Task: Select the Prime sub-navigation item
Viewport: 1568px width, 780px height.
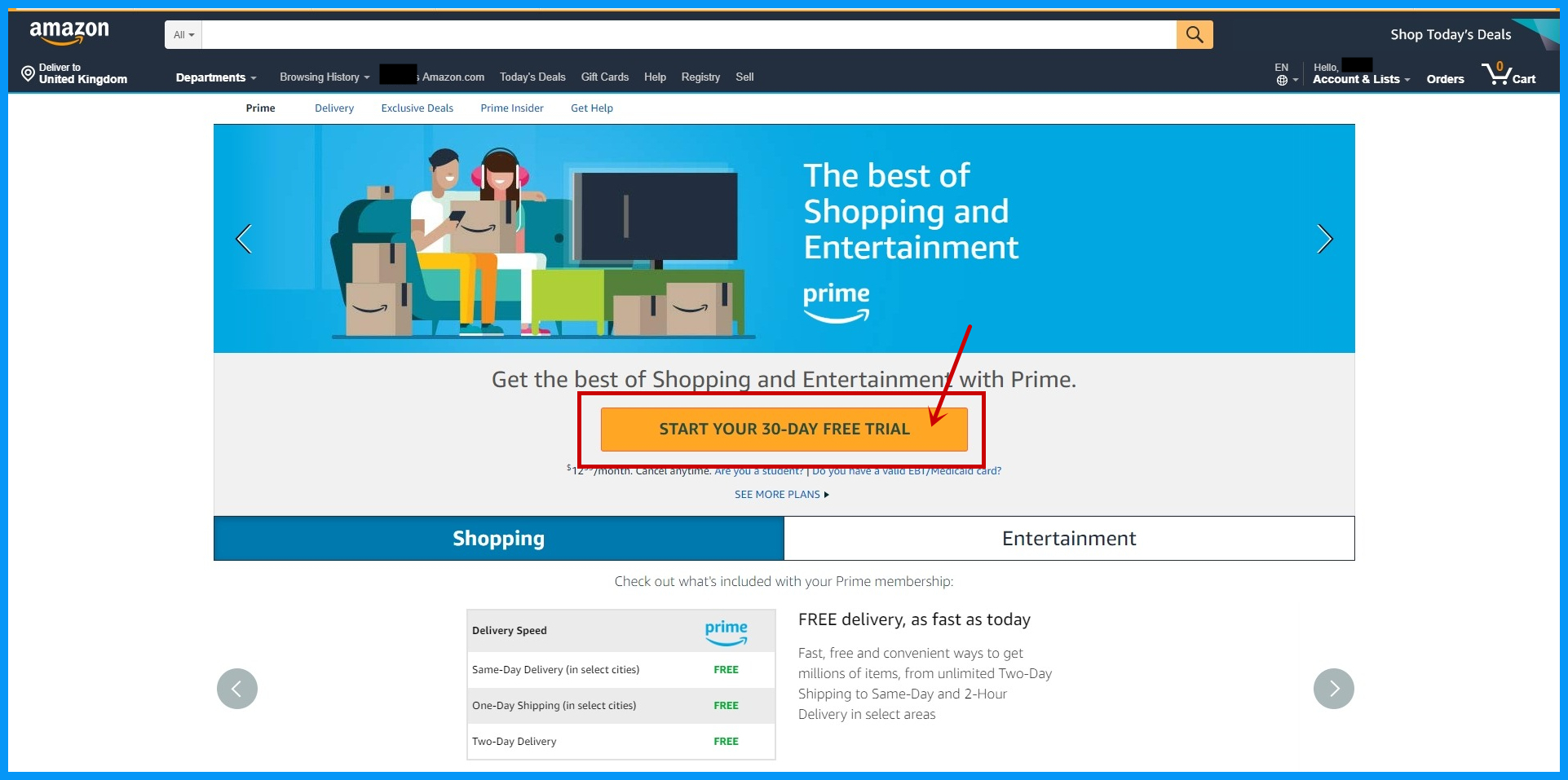Action: pyautogui.click(x=260, y=108)
